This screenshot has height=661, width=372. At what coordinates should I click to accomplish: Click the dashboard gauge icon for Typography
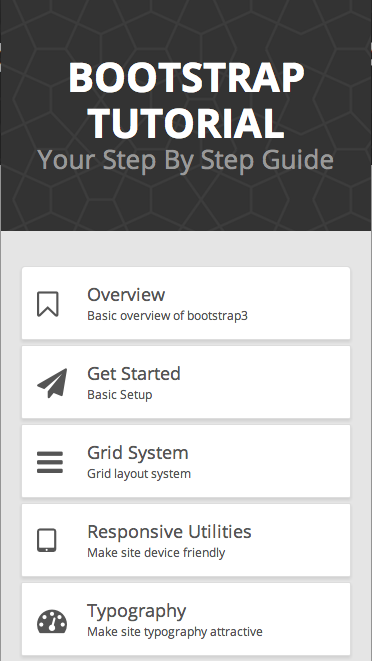tap(52, 621)
